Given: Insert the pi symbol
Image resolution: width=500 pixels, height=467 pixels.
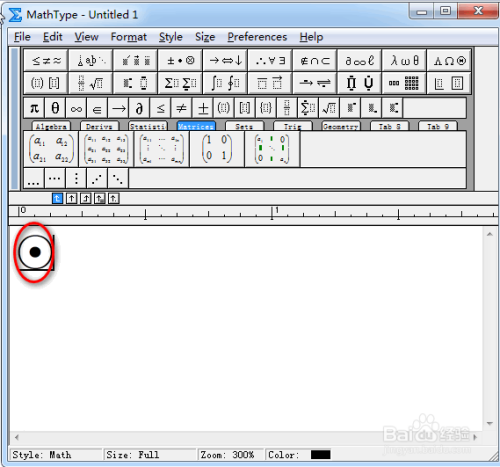Looking at the screenshot, I should (34, 108).
